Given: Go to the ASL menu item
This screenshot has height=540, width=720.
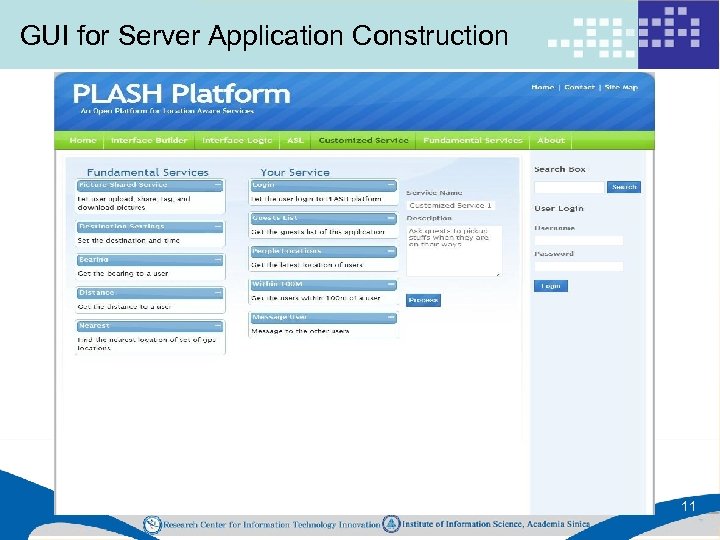Looking at the screenshot, I should point(295,141).
